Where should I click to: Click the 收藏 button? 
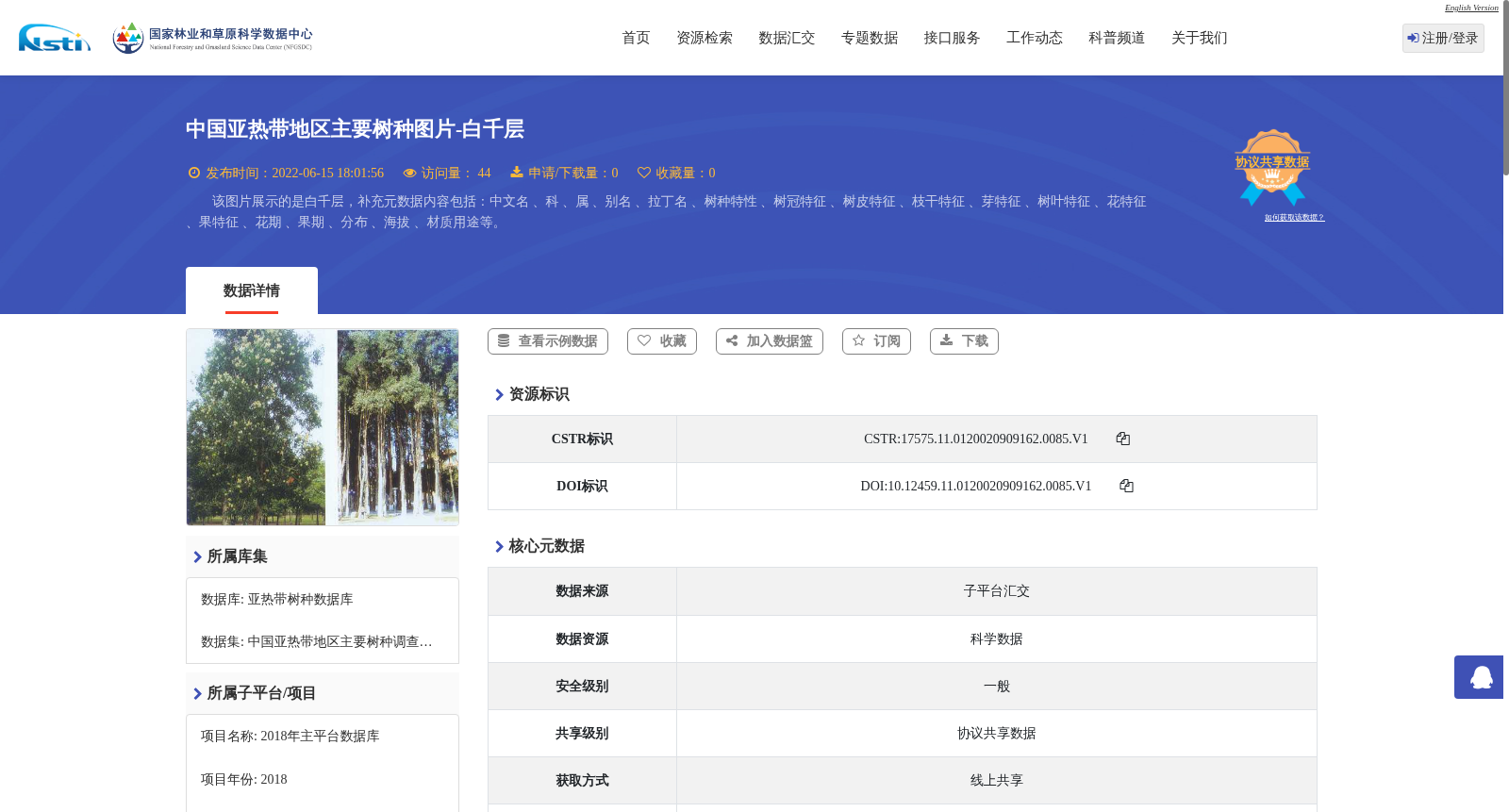pyautogui.click(x=662, y=341)
